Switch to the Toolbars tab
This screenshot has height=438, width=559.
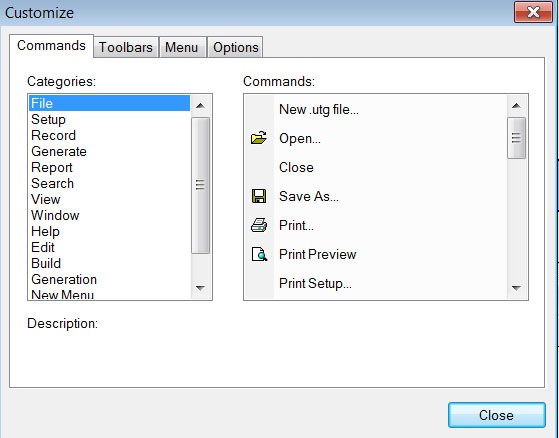pyautogui.click(x=126, y=47)
